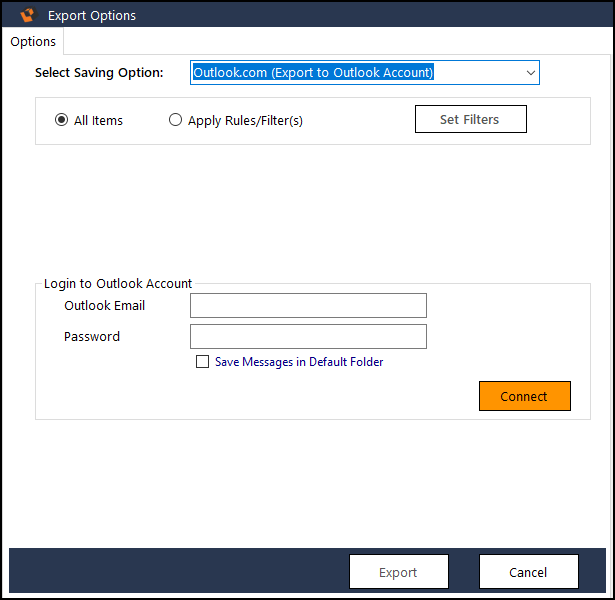Click the Export Options window title
Image resolution: width=615 pixels, height=600 pixels.
coord(92,16)
